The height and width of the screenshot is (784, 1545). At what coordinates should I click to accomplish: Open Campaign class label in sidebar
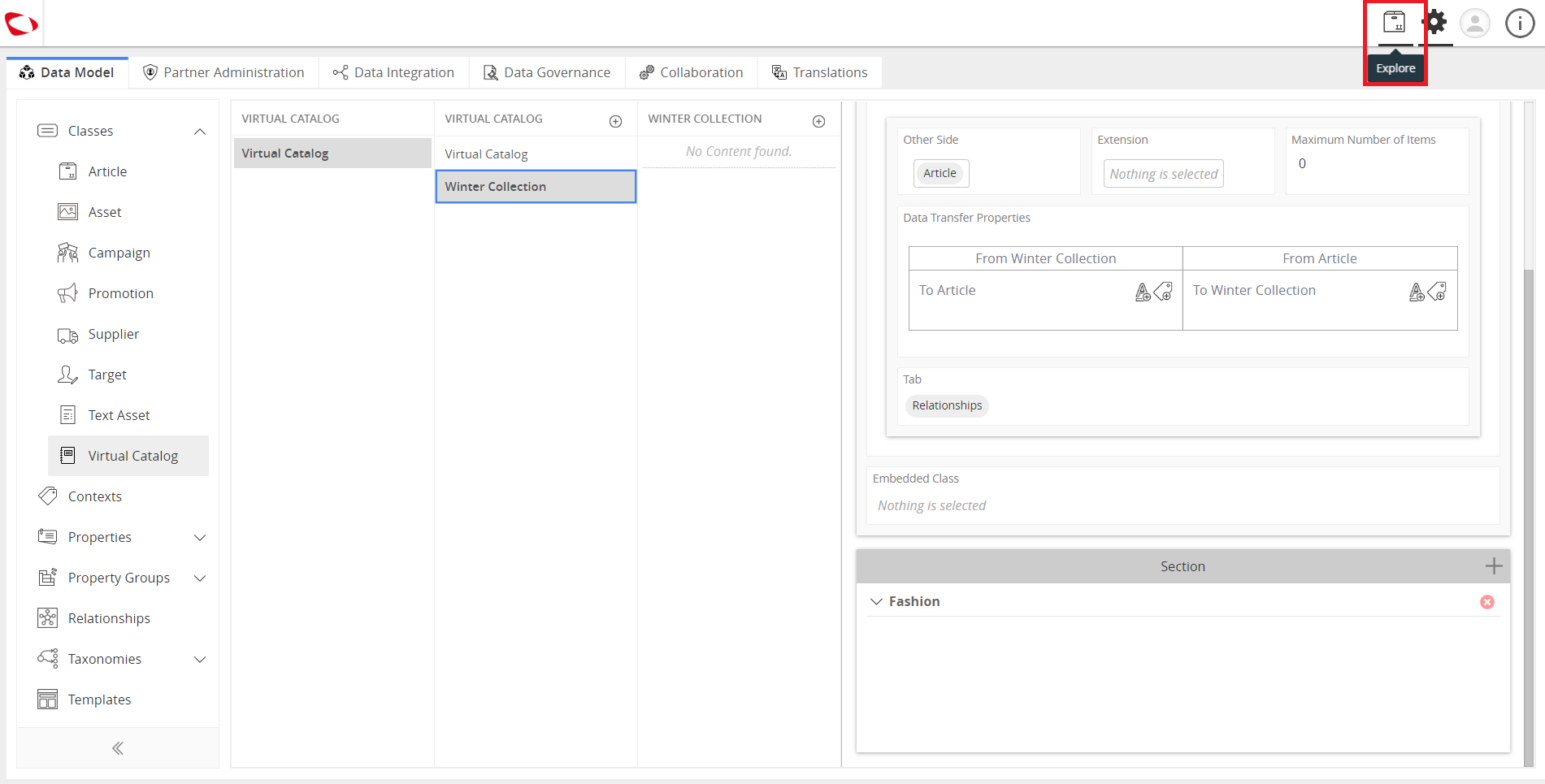[119, 253]
